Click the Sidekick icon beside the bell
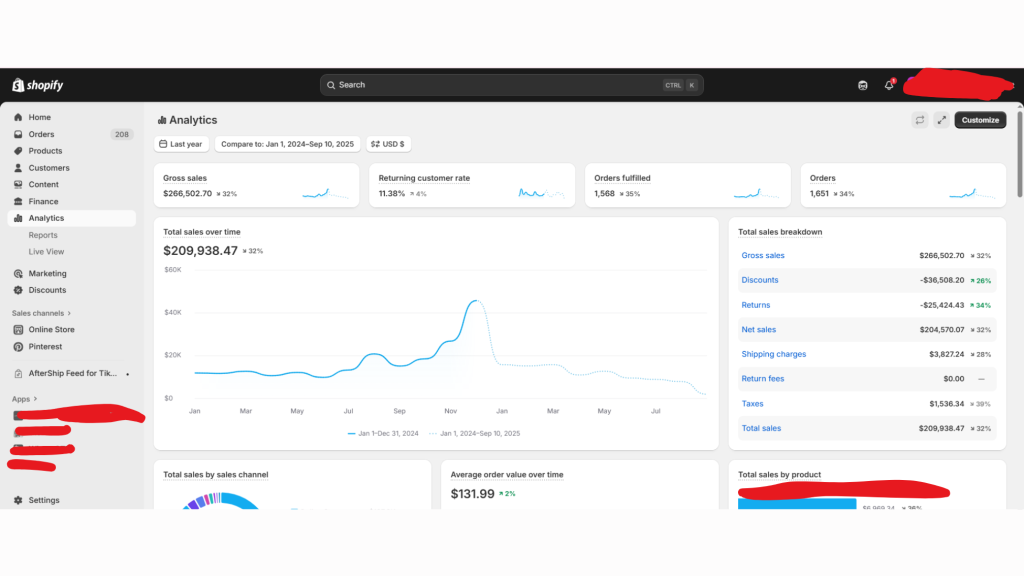Screen dimensions: 1024x576 coord(863,86)
